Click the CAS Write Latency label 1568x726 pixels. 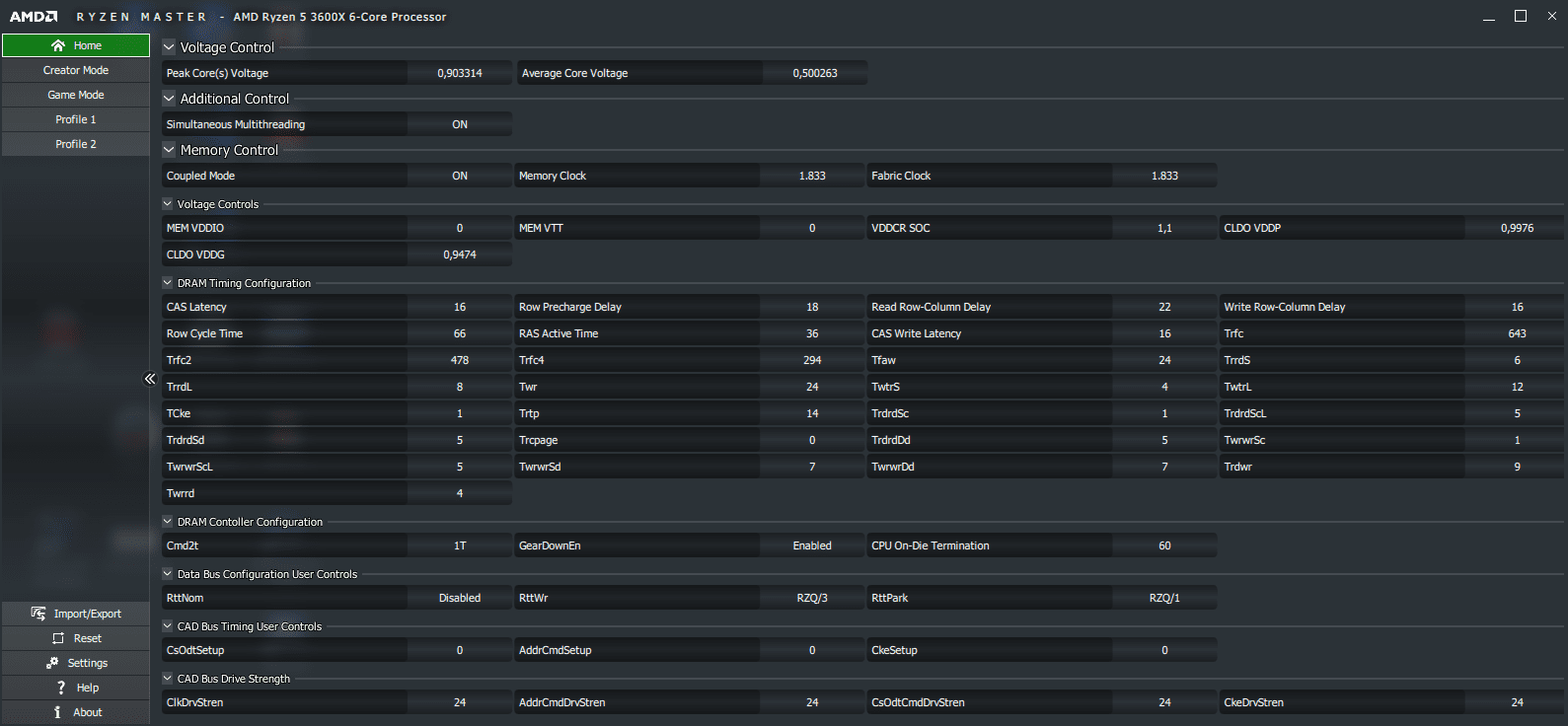(x=916, y=333)
